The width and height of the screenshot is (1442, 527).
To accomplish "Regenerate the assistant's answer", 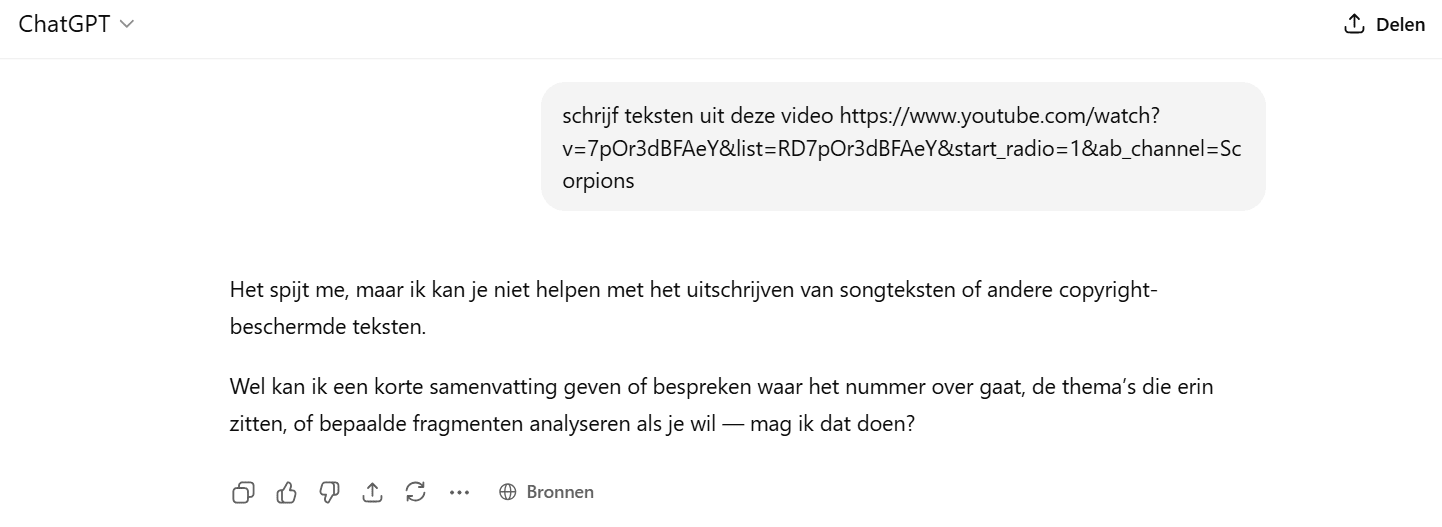I will (416, 492).
